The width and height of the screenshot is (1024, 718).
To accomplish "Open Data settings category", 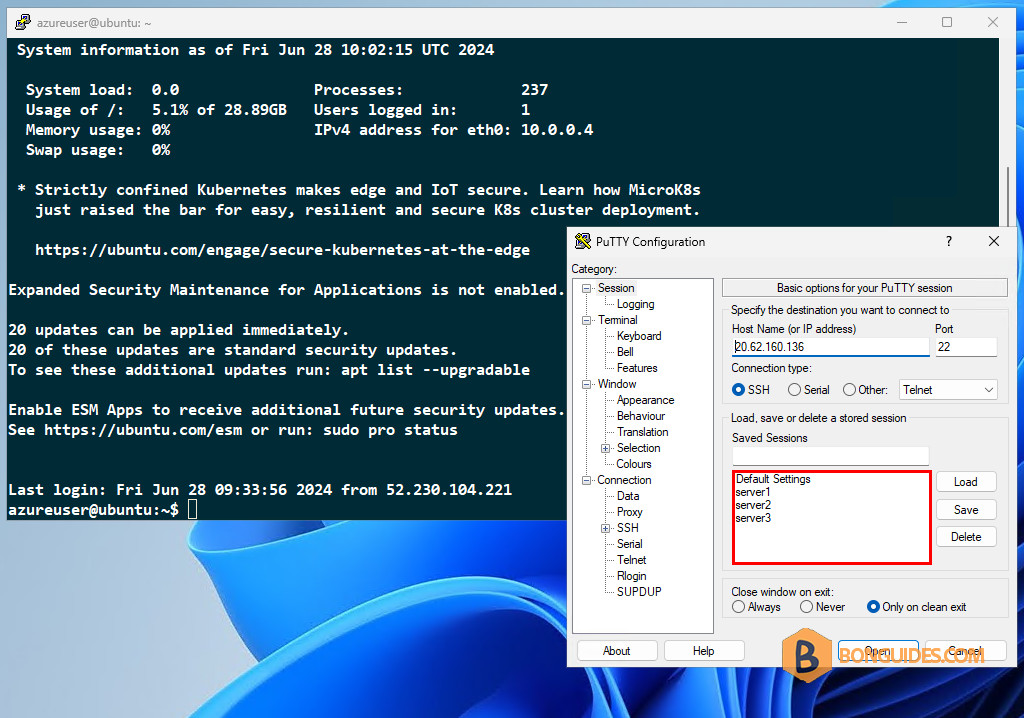I will pyautogui.click(x=628, y=496).
